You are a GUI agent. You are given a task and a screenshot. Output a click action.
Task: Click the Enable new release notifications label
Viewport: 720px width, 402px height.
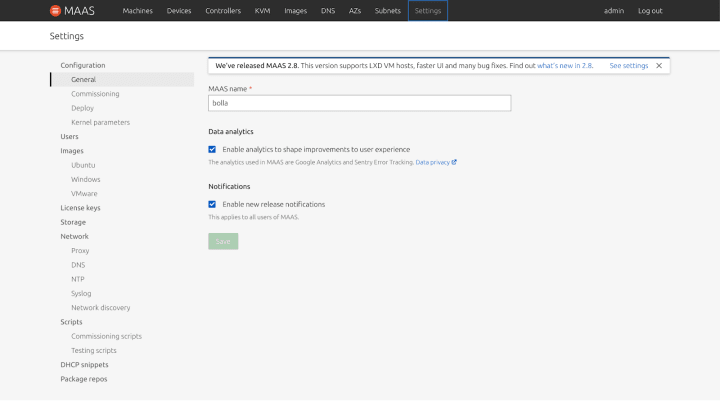click(274, 204)
